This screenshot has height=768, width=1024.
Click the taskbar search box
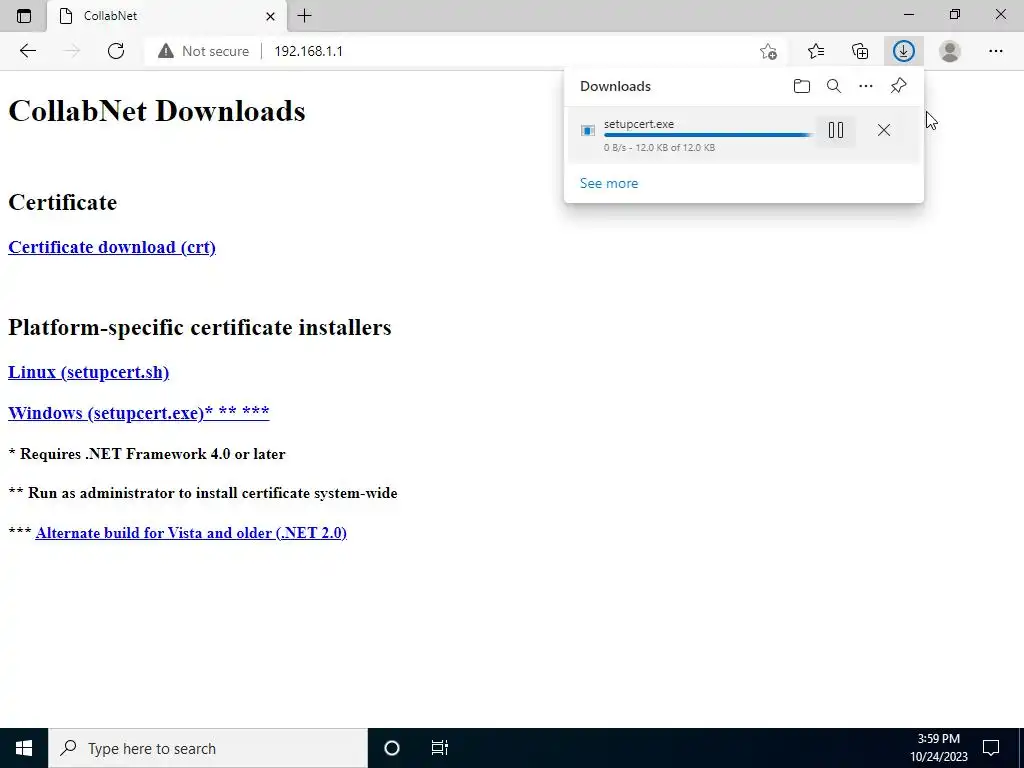(x=208, y=748)
